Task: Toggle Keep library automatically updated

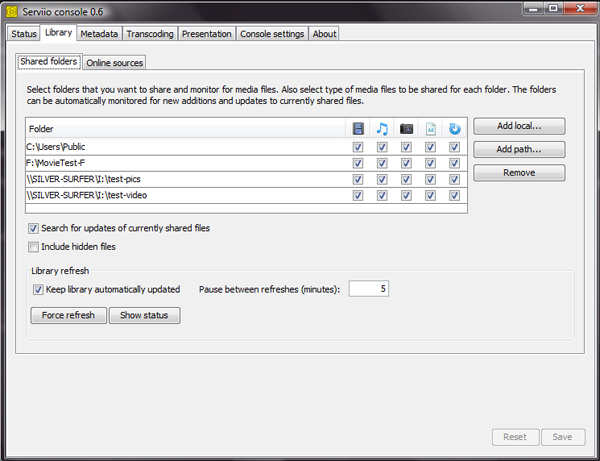Action: point(38,289)
